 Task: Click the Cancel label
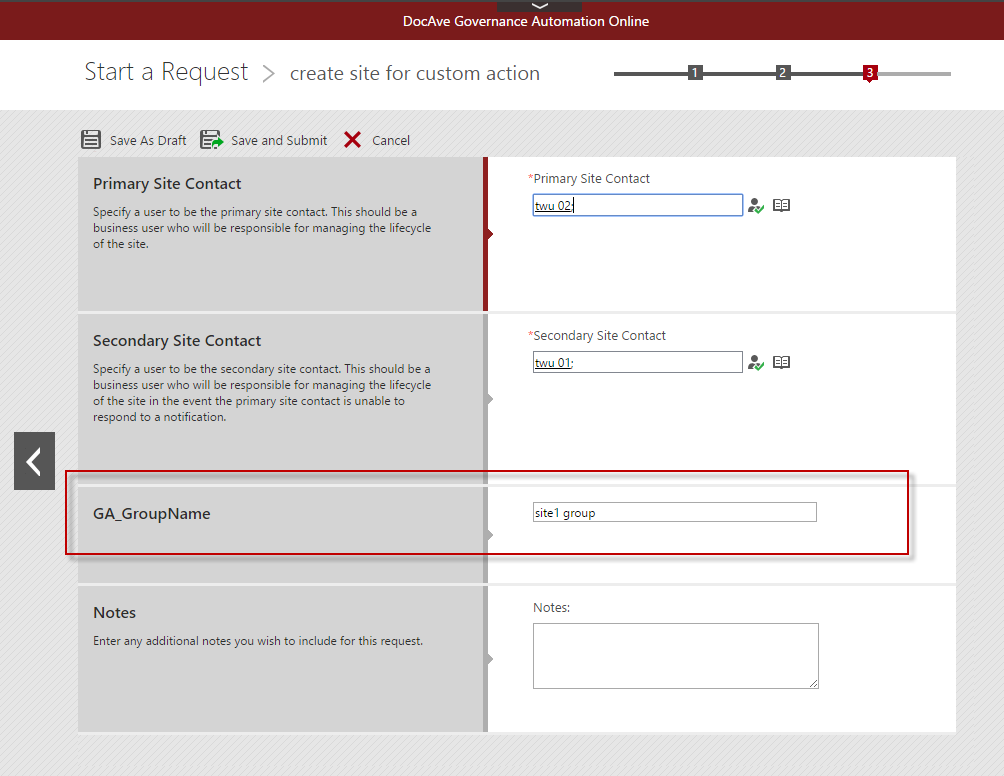(391, 140)
